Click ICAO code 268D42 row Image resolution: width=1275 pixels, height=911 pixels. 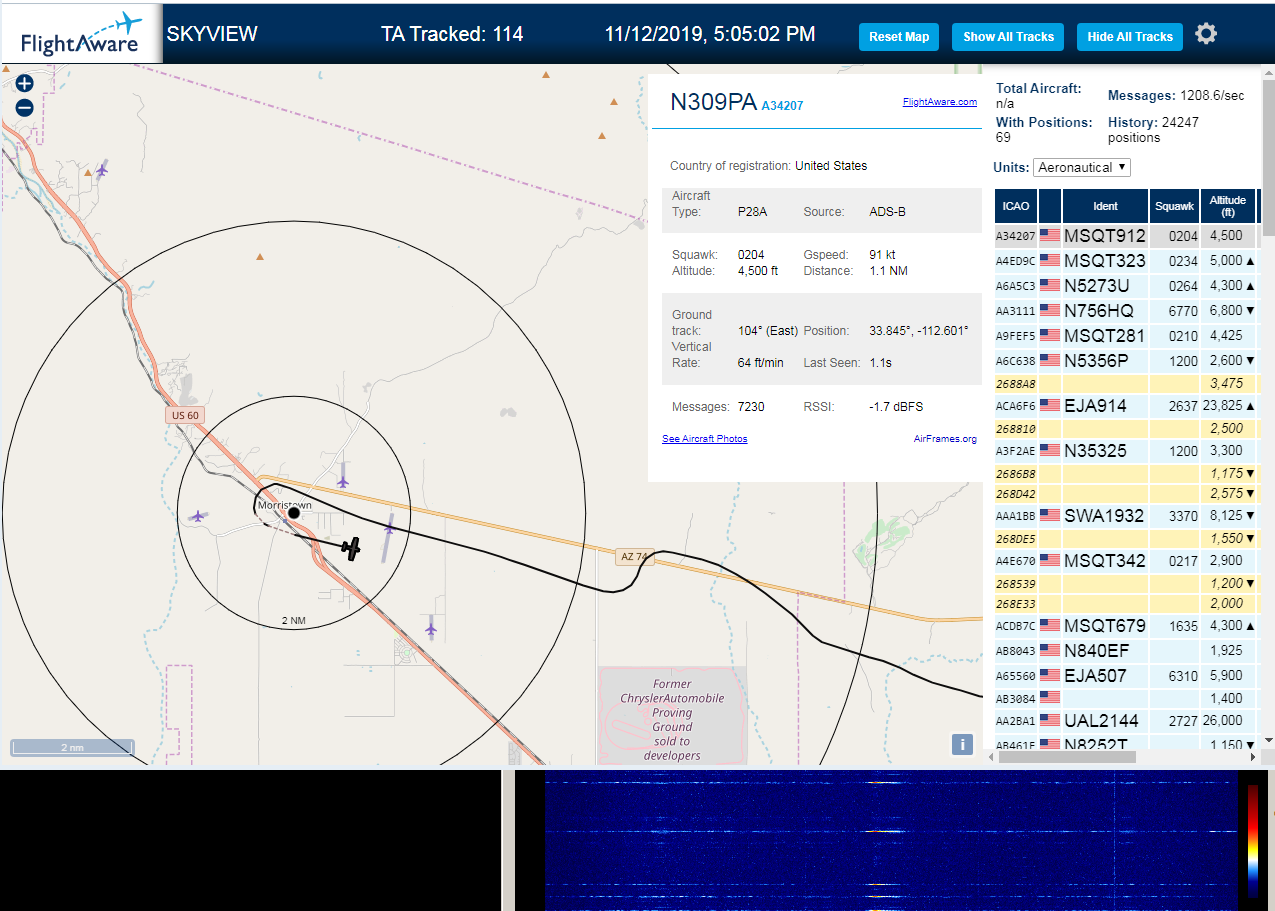(1126, 493)
